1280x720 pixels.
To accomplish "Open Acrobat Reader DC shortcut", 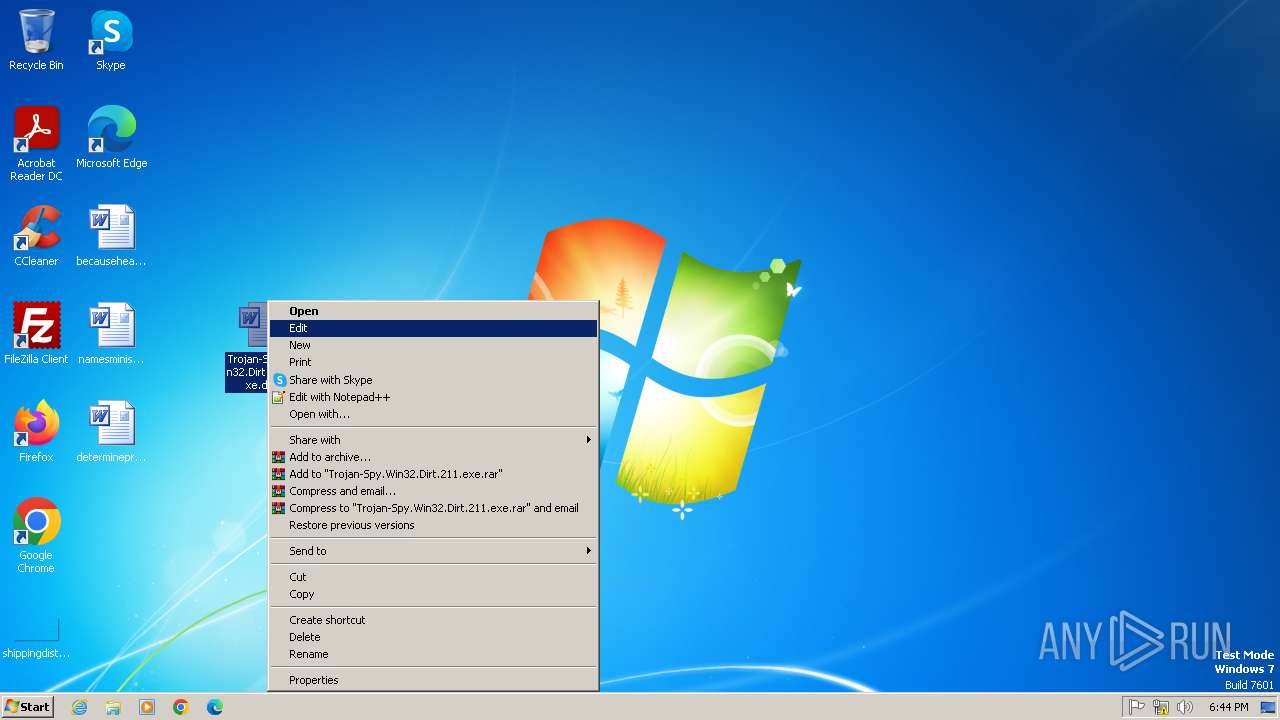I will 36,143.
